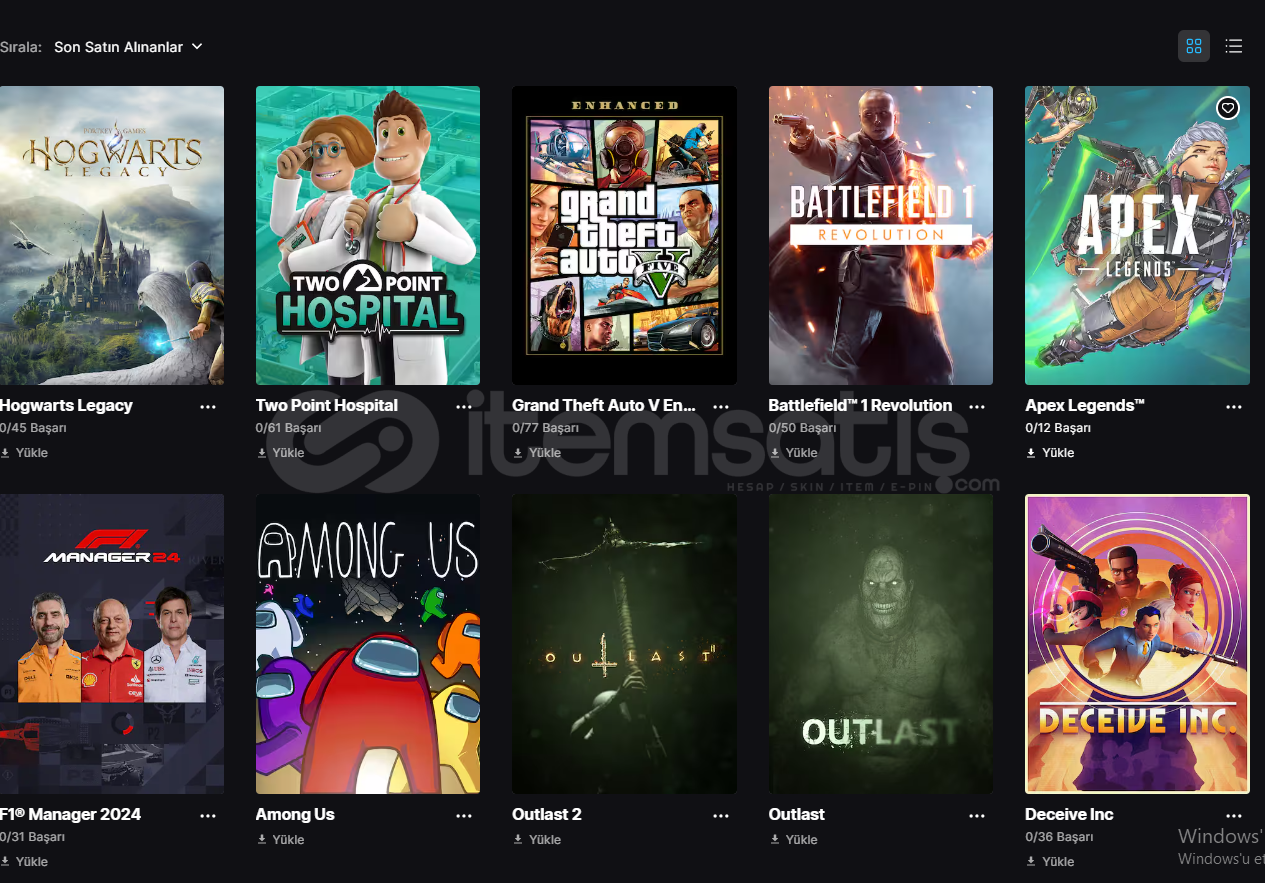Open F1 Manager 2024 three-dot menu
Screen dimensions: 1265x883
208,816
